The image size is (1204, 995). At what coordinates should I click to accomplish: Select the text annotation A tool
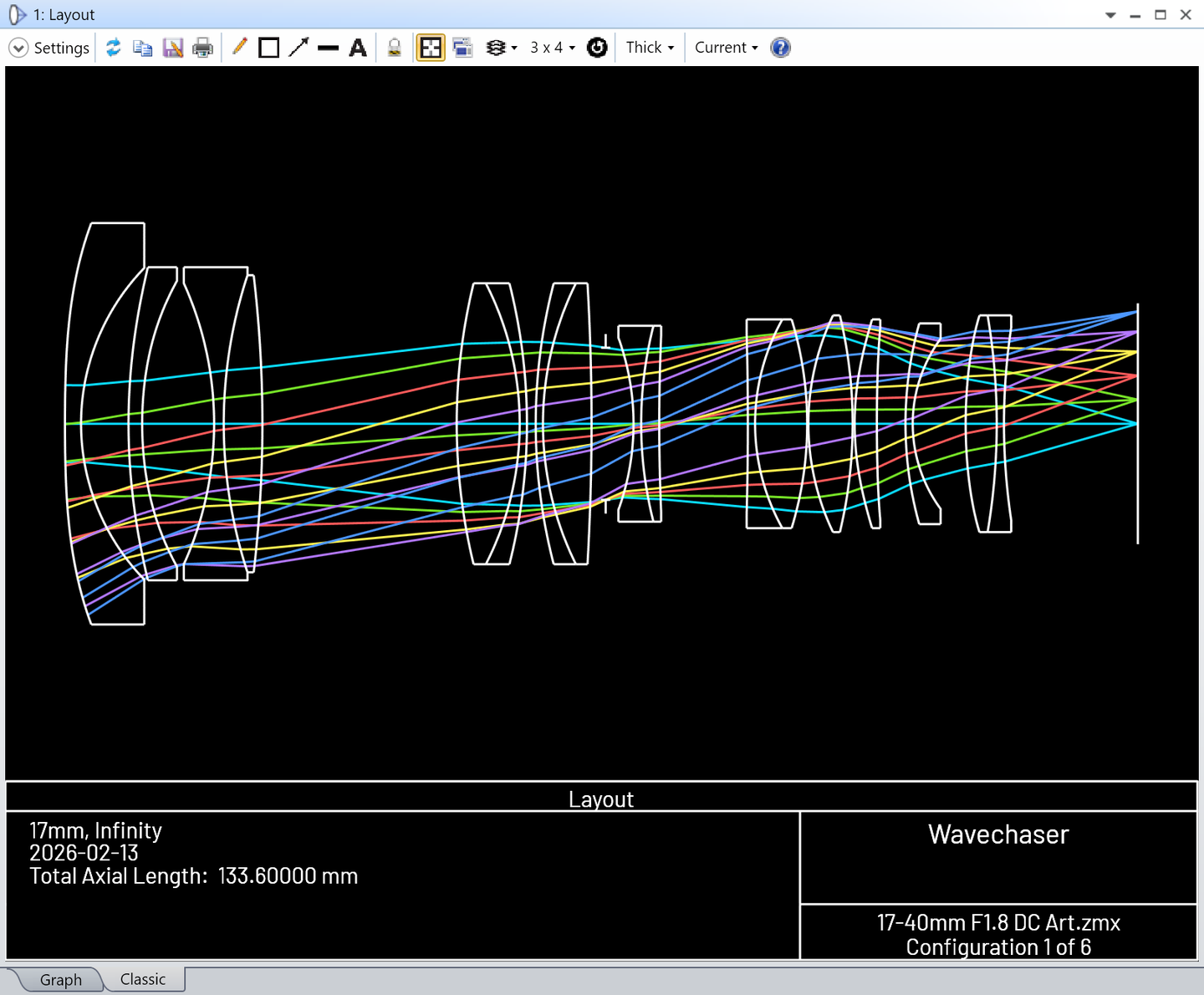[x=358, y=48]
